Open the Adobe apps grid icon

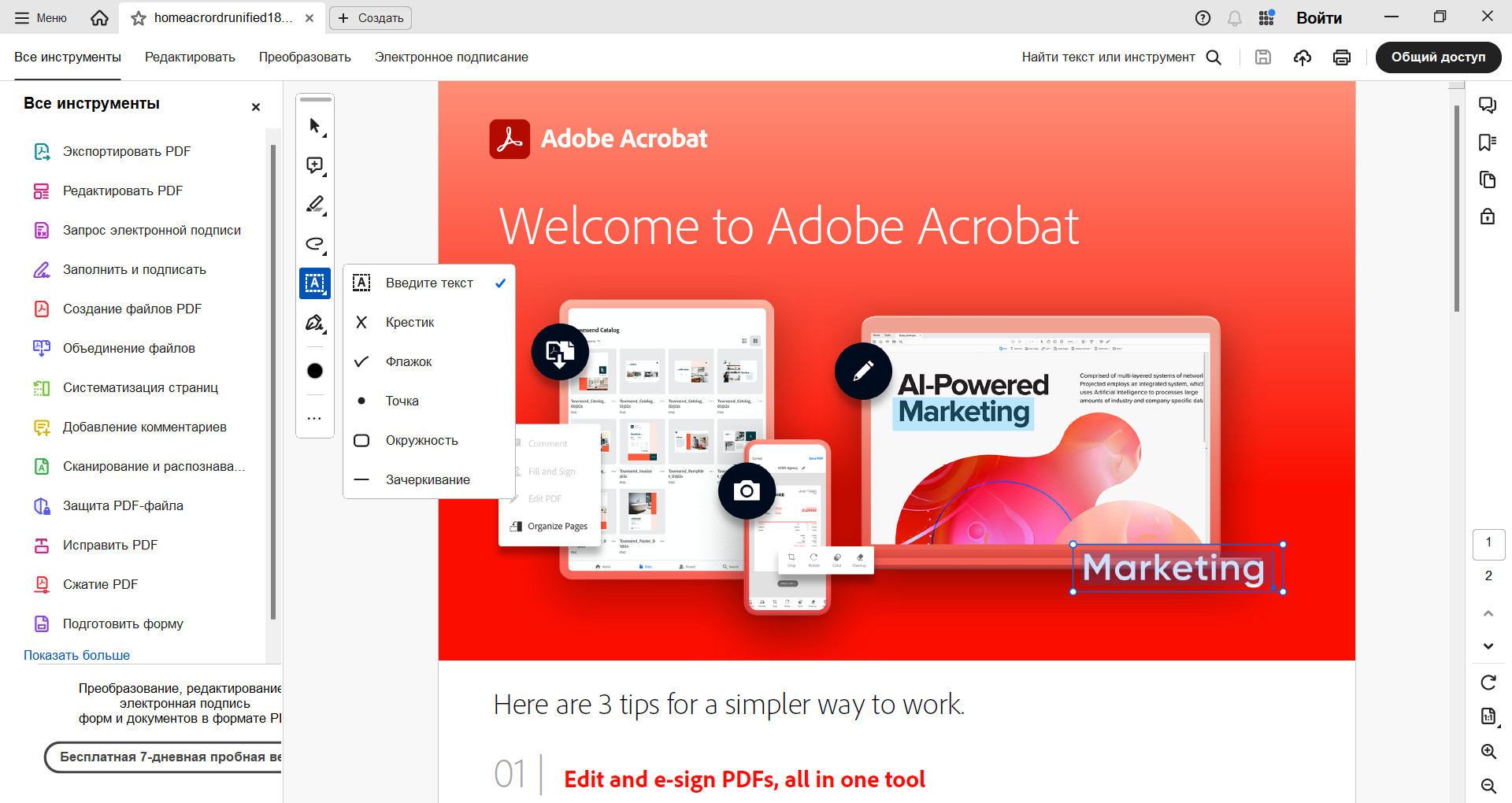coord(1266,17)
